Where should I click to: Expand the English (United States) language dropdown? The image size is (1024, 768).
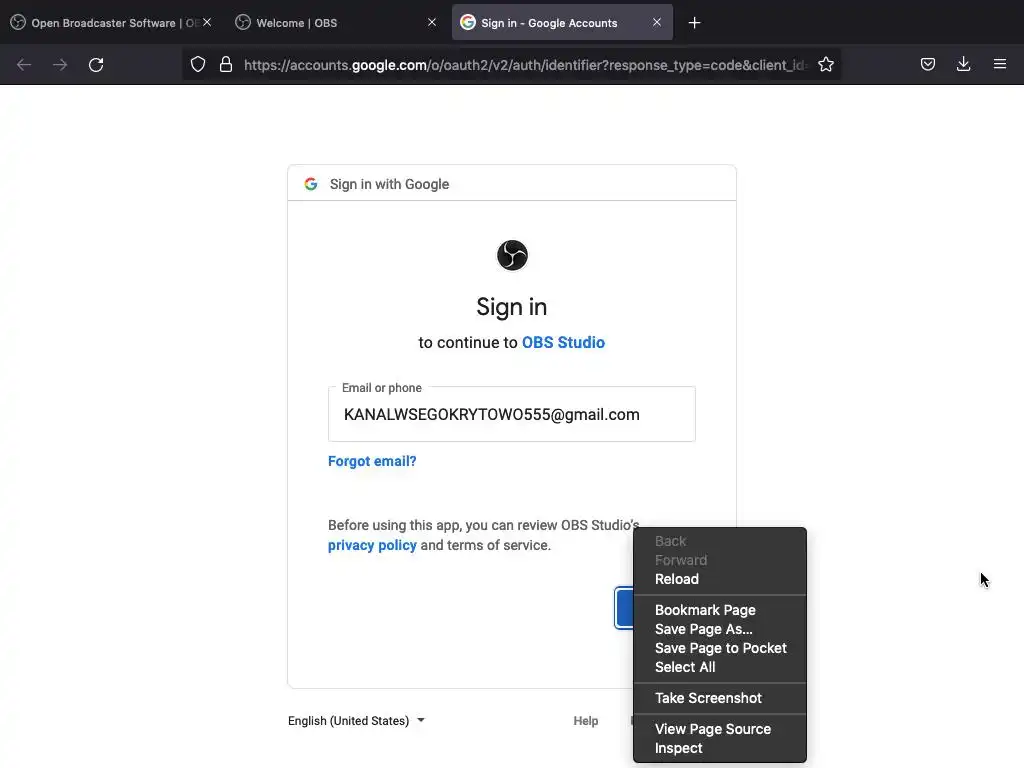coord(357,720)
